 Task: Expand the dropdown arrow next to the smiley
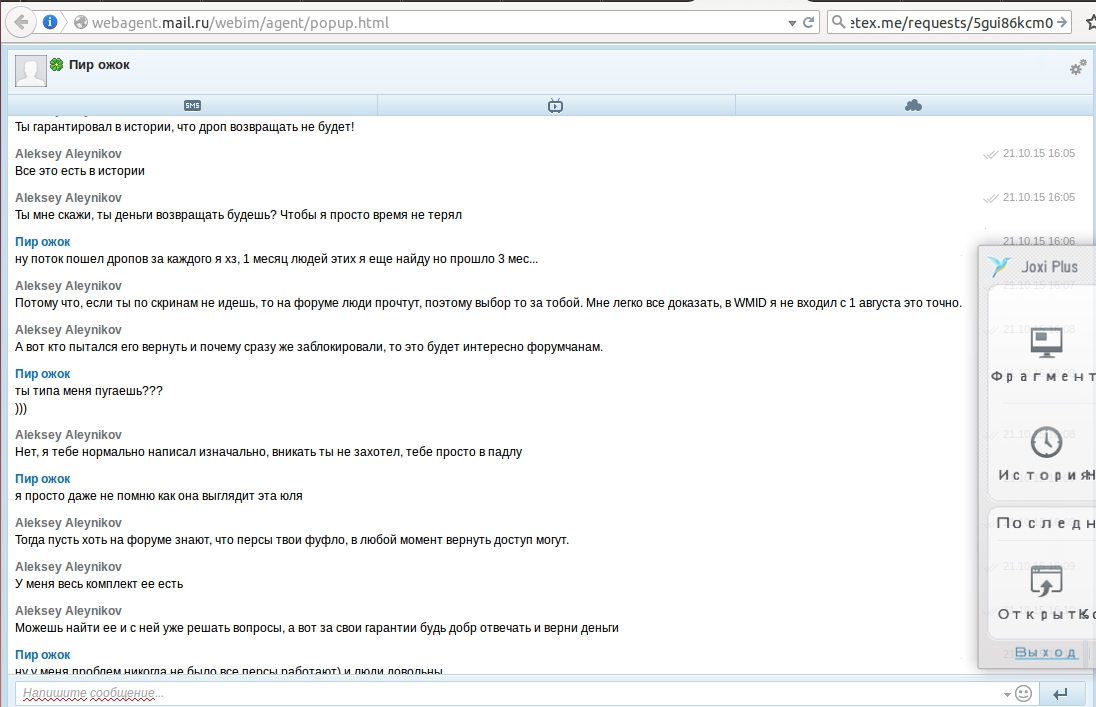point(1007,694)
